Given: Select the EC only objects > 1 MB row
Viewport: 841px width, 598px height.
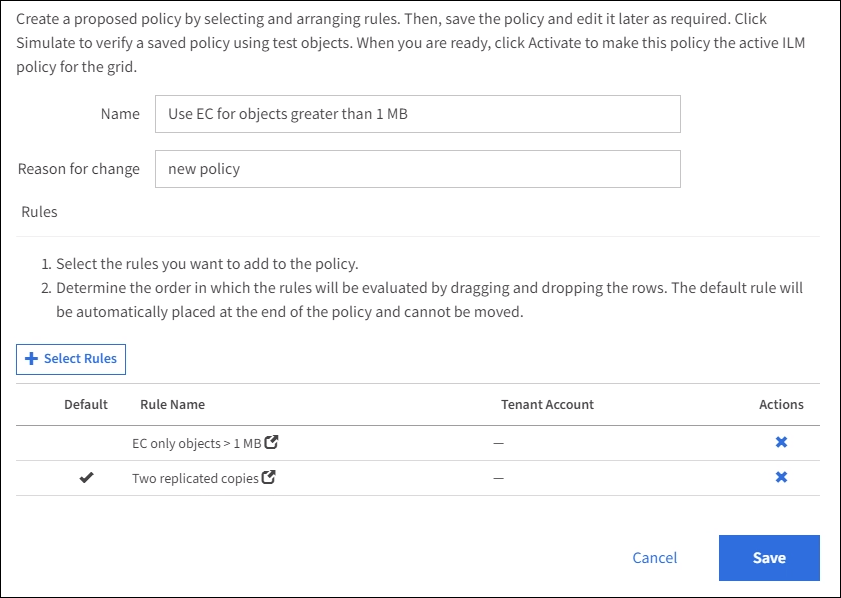Looking at the screenshot, I should [x=196, y=443].
